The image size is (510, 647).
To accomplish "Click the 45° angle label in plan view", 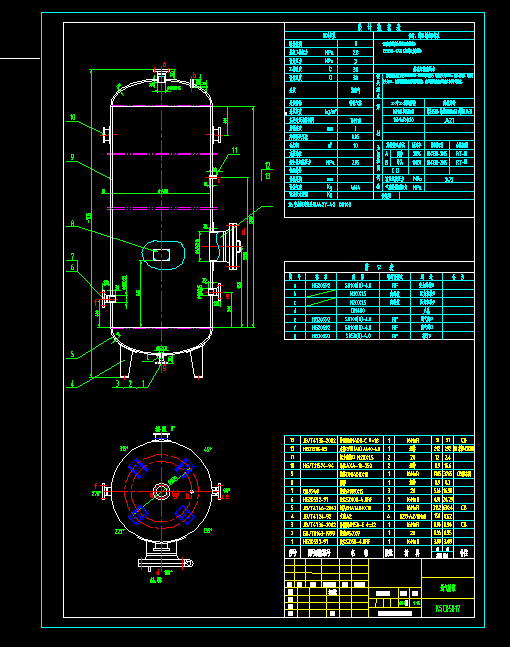I will coord(208,449).
